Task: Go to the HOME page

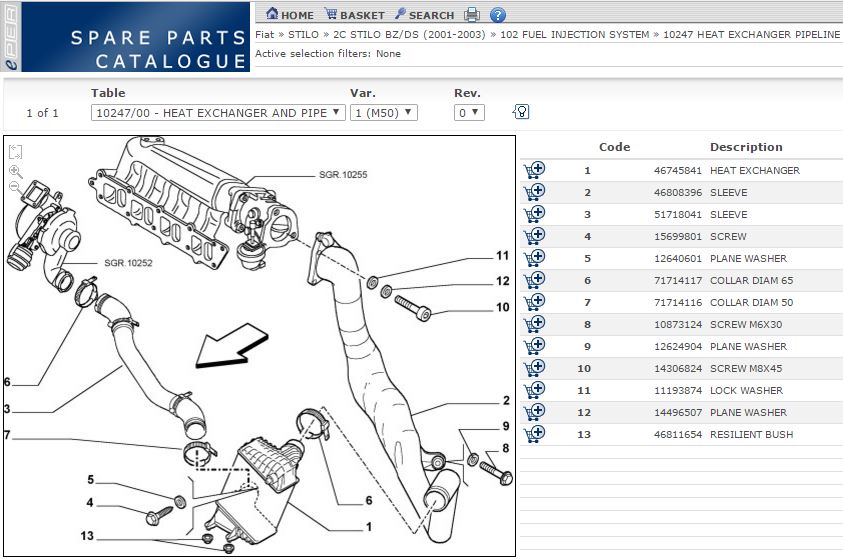Action: click(x=290, y=15)
